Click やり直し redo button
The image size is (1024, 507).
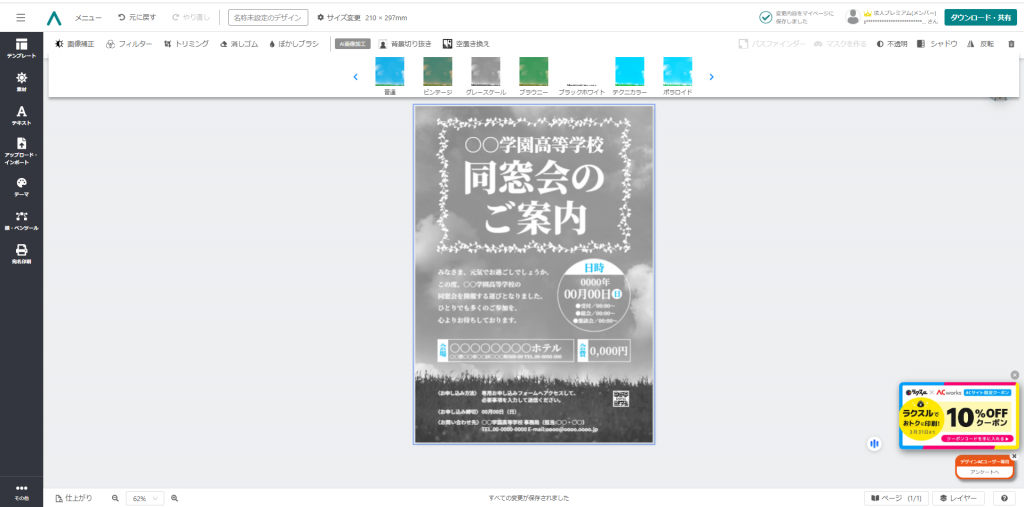[x=191, y=18]
